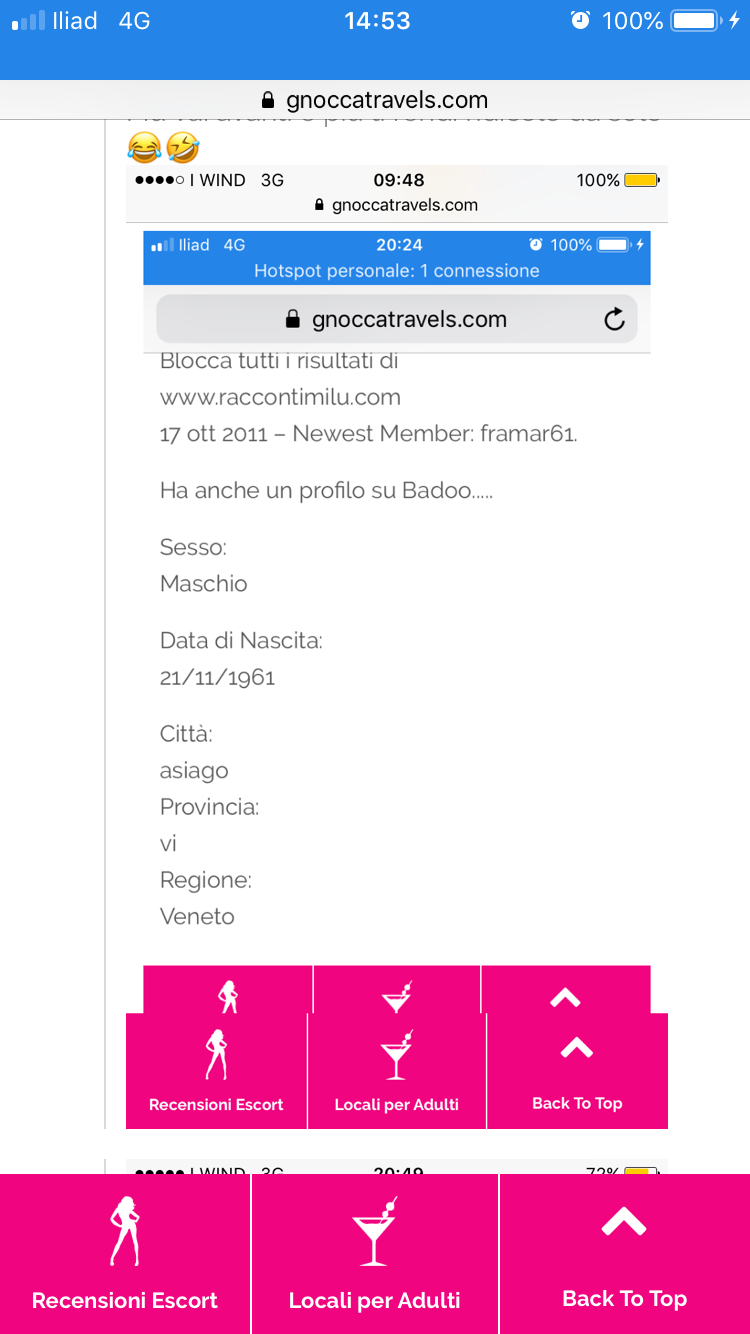Tap the small 'Back To Top' label inside the embedded screenshot
This screenshot has width=750, height=1334.
pyautogui.click(x=577, y=1103)
